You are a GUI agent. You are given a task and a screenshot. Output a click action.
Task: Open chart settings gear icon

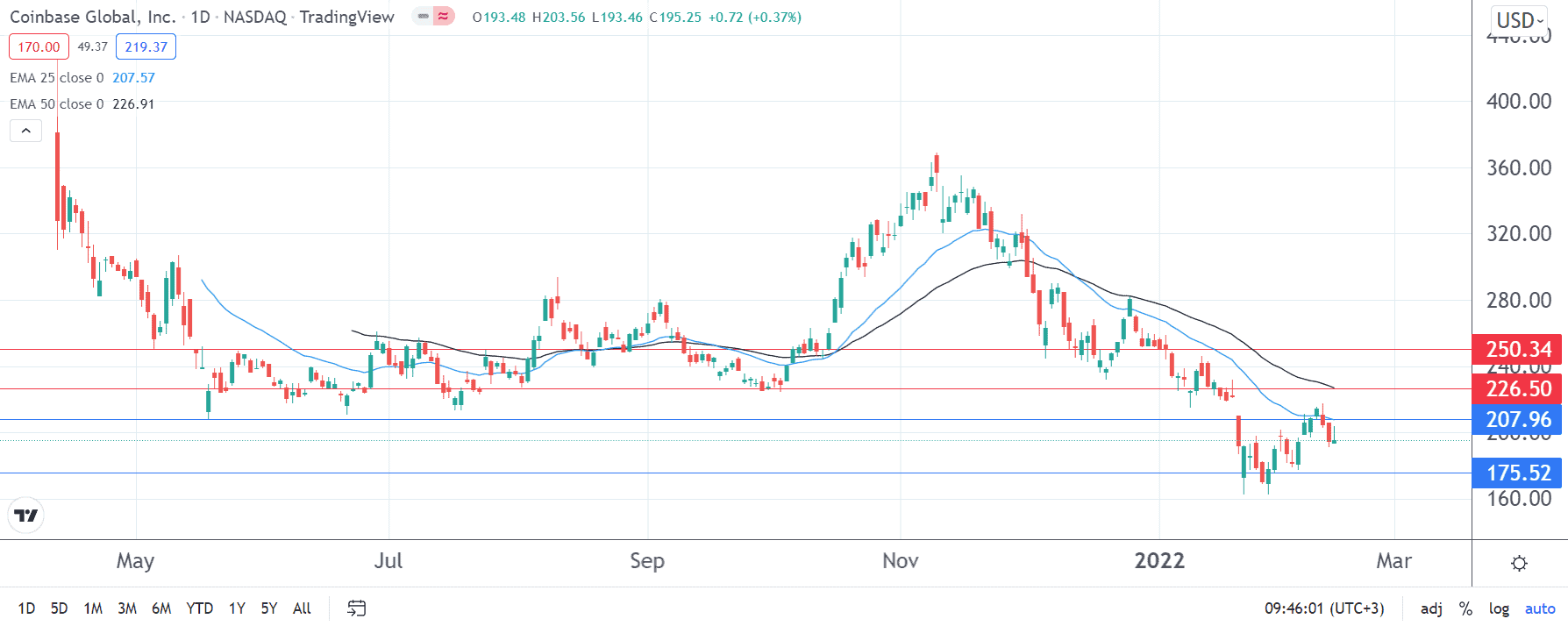click(1520, 563)
